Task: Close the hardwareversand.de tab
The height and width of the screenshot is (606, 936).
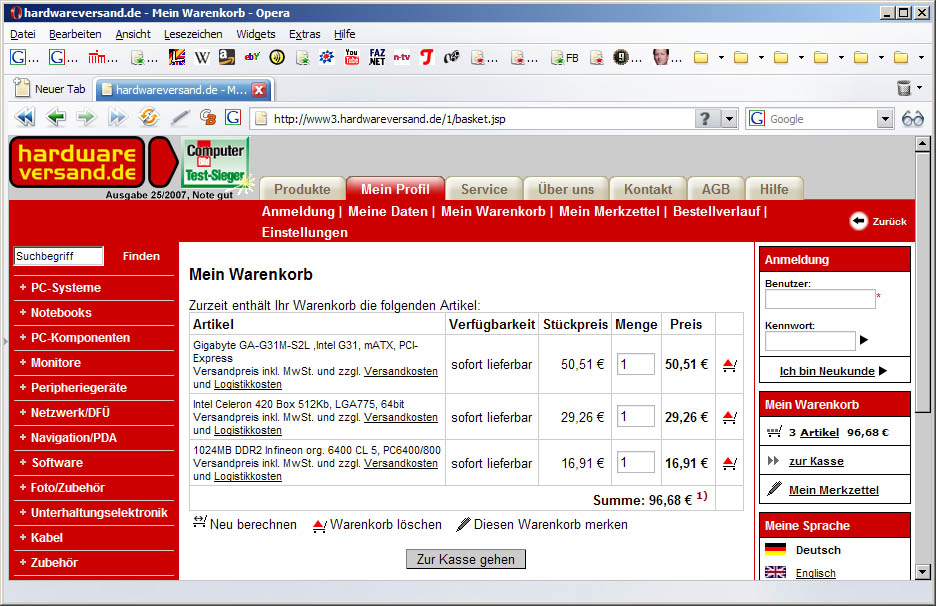Action: click(x=259, y=90)
